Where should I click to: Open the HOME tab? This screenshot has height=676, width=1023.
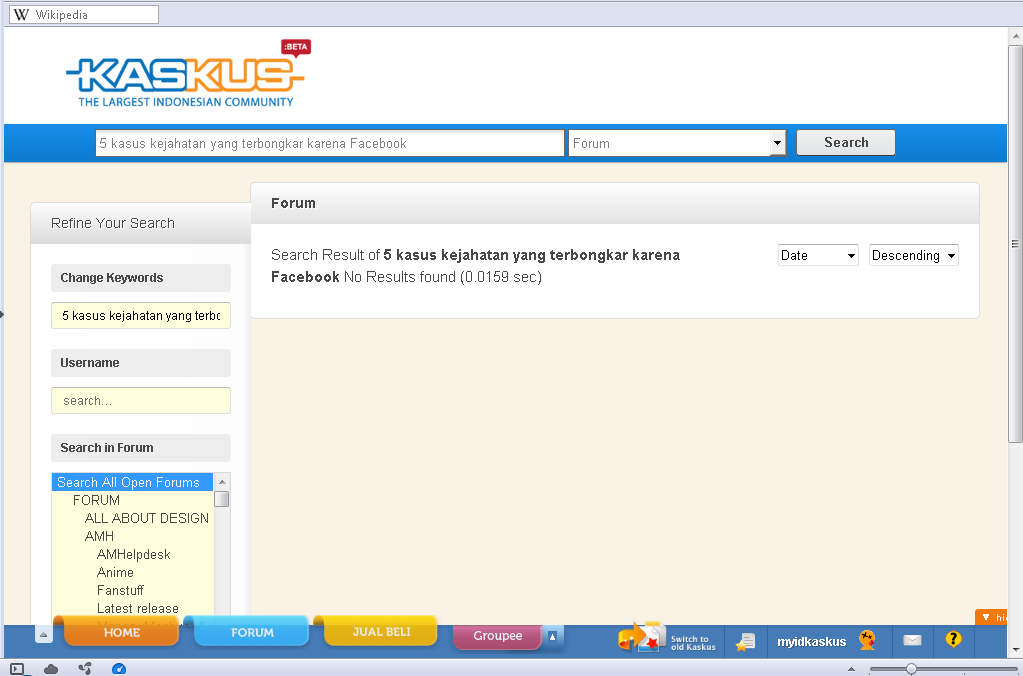click(121, 632)
